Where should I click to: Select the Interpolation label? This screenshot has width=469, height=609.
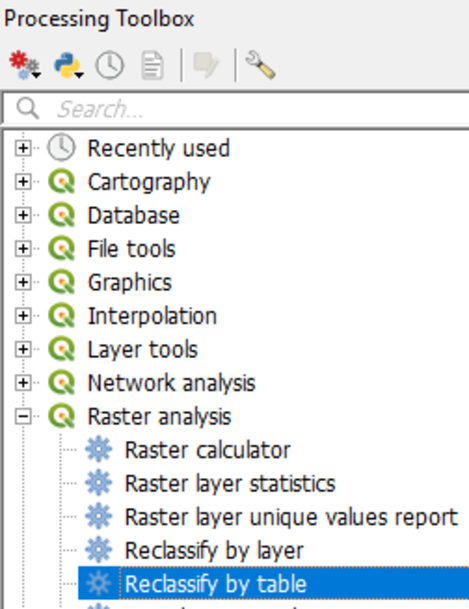point(152,316)
